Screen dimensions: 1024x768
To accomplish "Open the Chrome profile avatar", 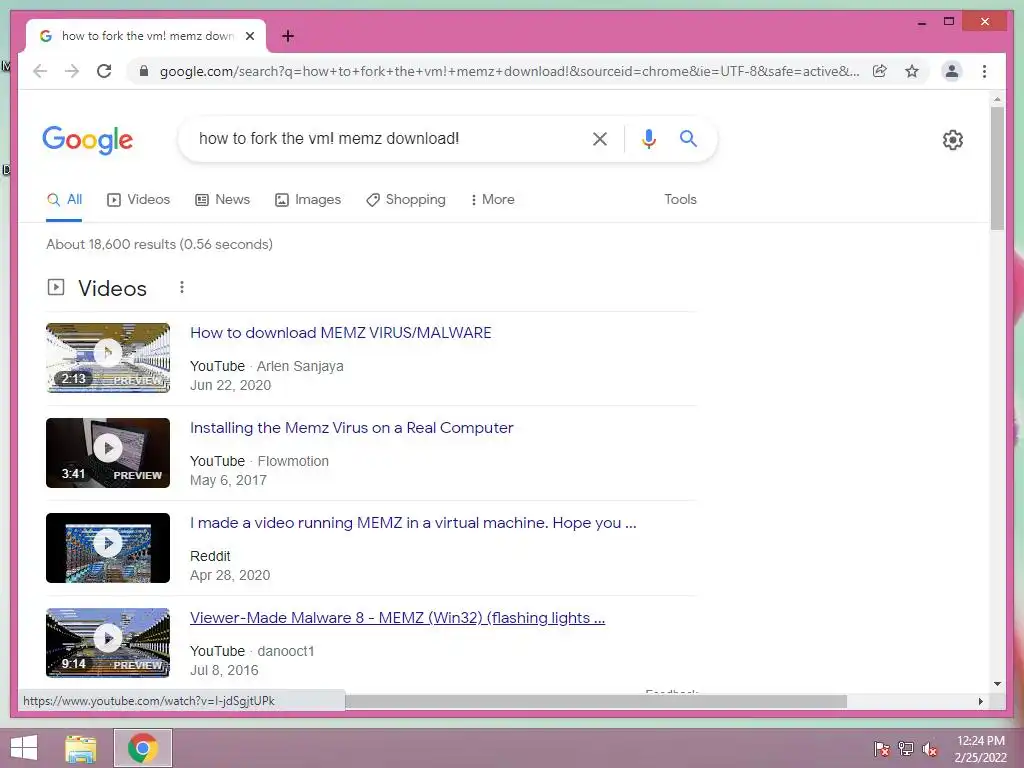I will tap(952, 71).
